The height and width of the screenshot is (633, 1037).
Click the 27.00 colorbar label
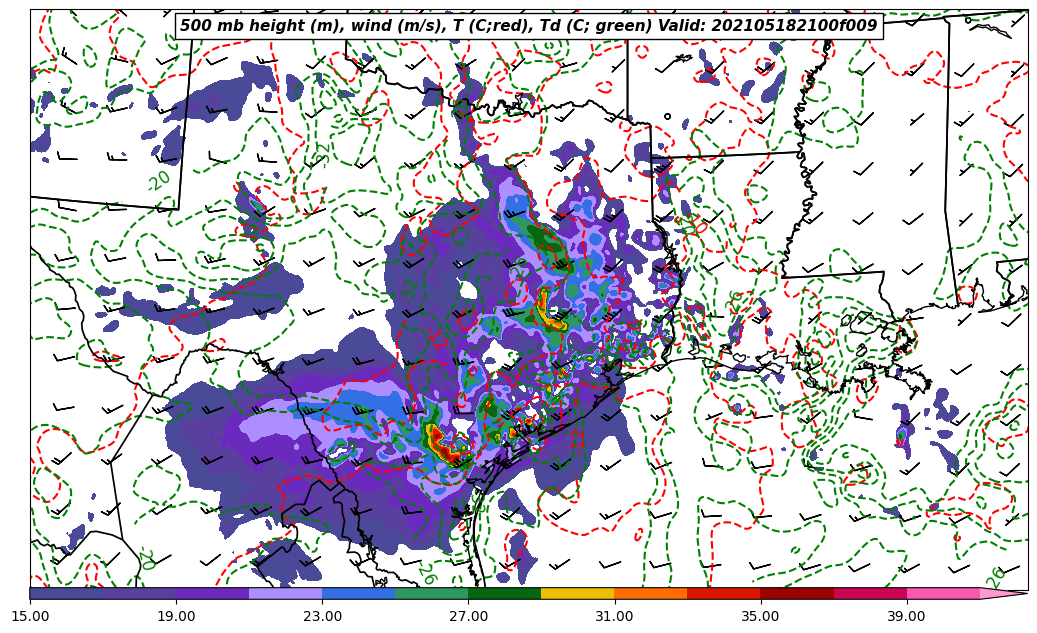click(468, 616)
